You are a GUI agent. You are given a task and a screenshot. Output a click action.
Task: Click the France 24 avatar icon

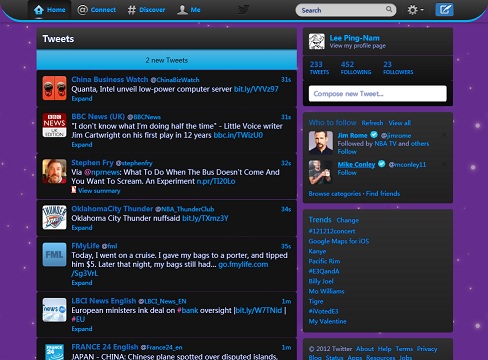pyautogui.click(x=54, y=352)
